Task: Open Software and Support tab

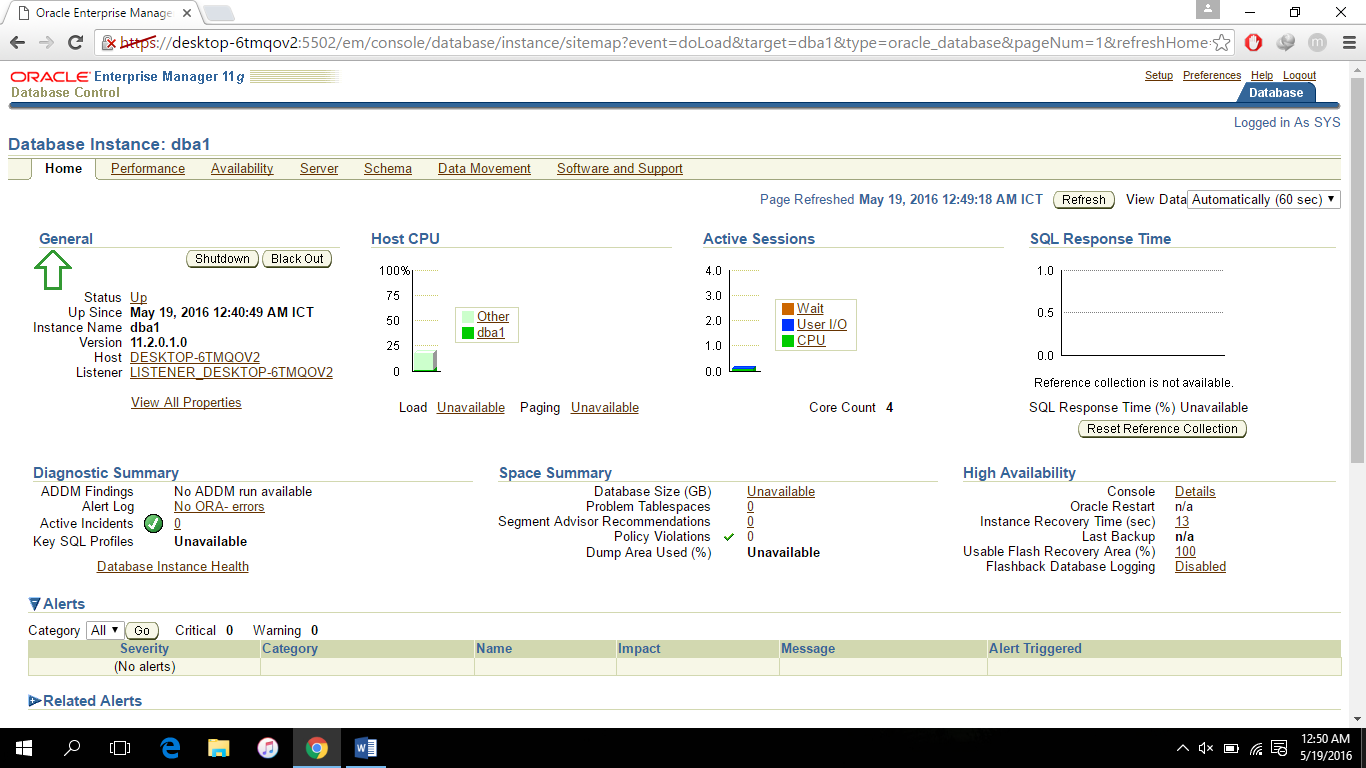Action: pyautogui.click(x=620, y=169)
